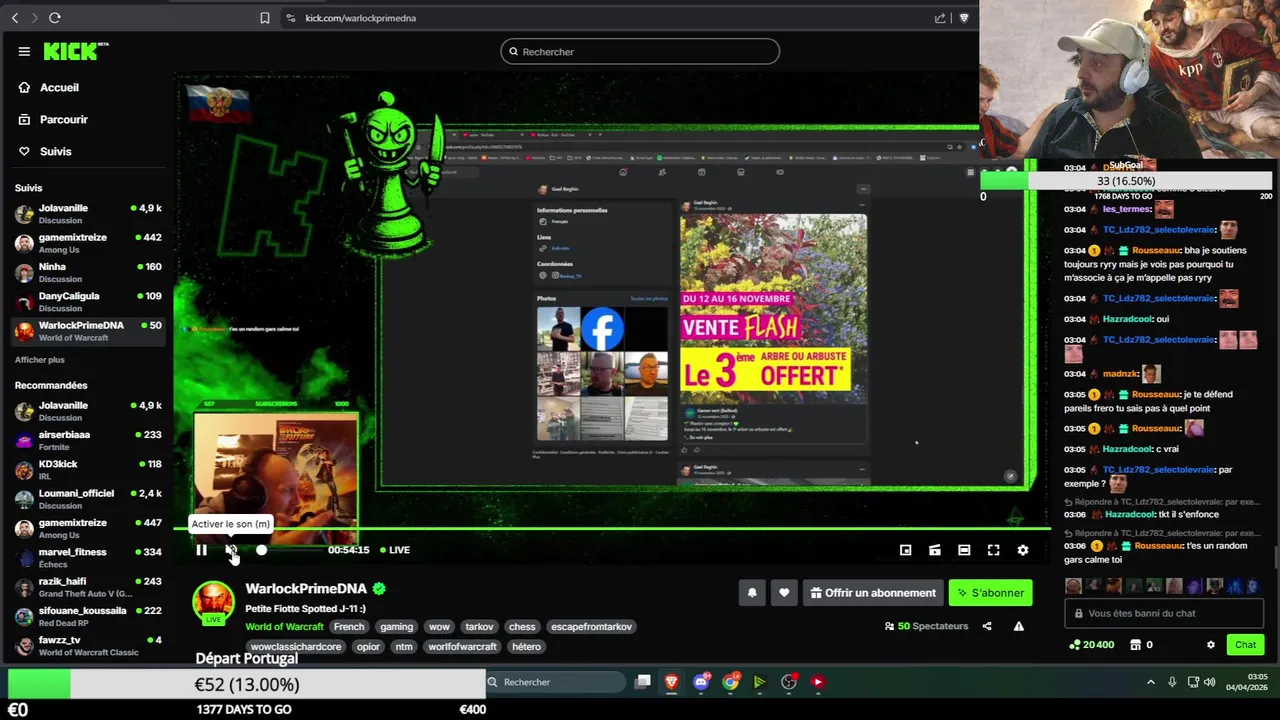Image resolution: width=1280 pixels, height=720 pixels.
Task: Open chat settings gear
Action: click(1211, 645)
